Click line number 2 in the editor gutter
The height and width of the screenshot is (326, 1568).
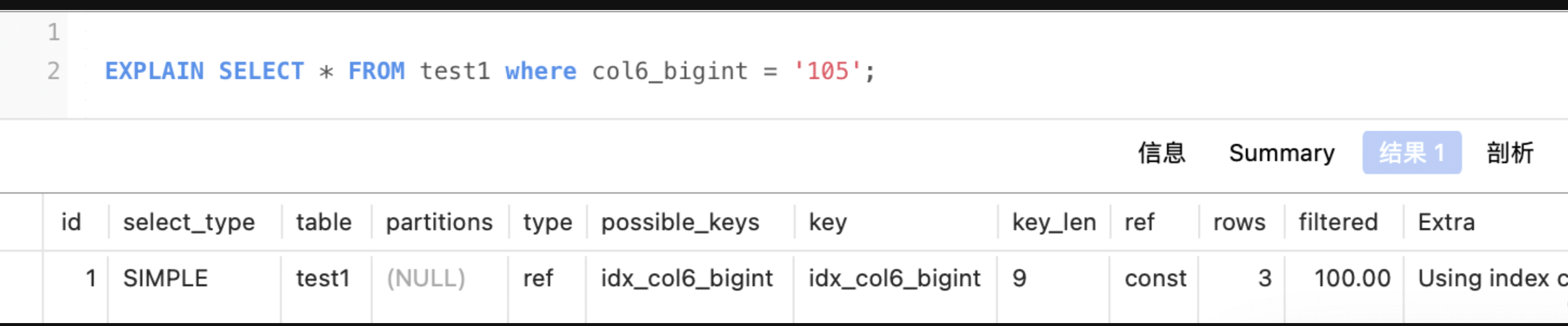coord(54,71)
